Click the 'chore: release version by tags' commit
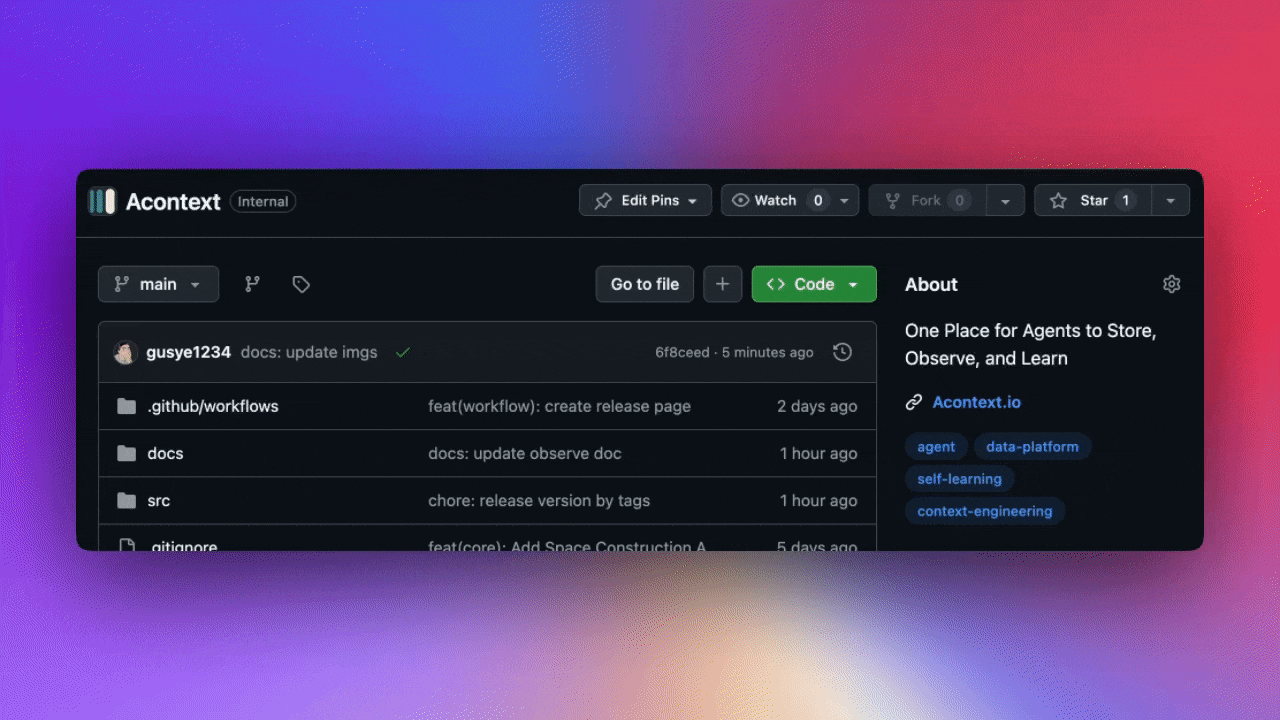 pyautogui.click(x=539, y=500)
